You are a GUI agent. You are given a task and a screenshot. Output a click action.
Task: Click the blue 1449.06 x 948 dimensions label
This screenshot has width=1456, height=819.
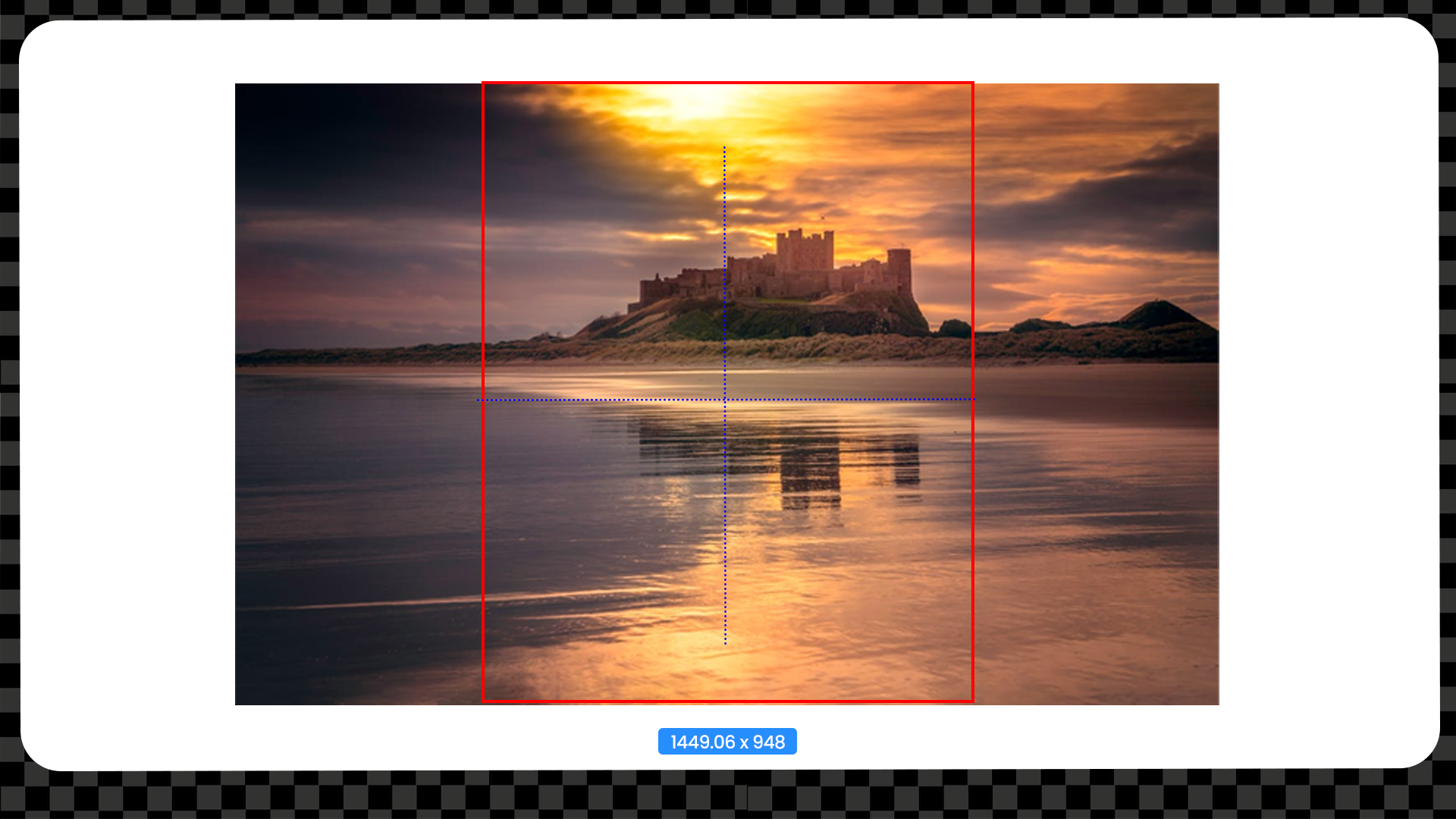point(727,742)
